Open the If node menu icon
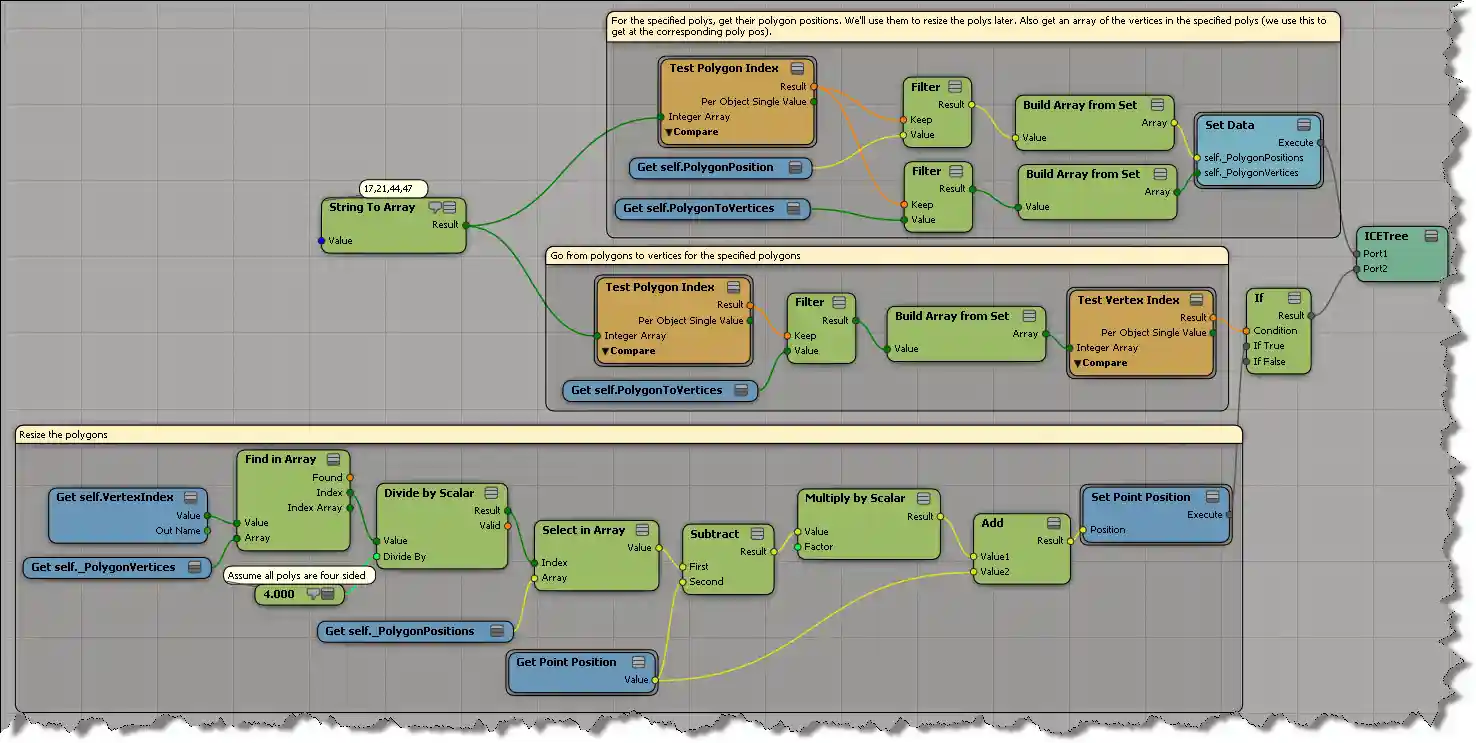1476x743 pixels. (1294, 298)
